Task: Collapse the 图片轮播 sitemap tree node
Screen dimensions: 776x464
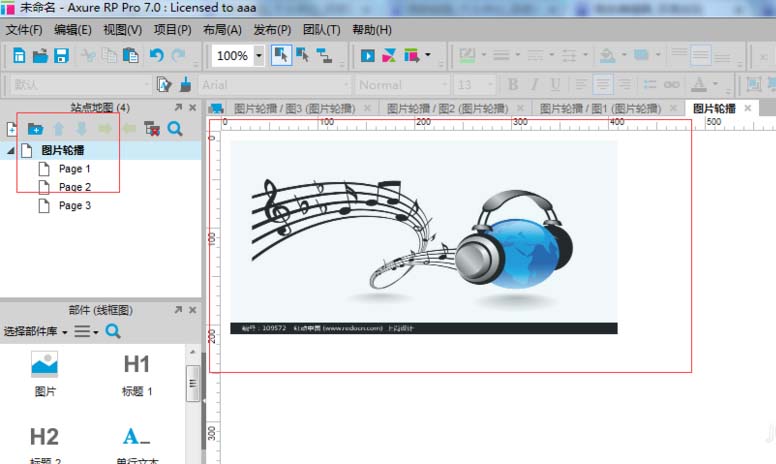Action: (x=10, y=150)
